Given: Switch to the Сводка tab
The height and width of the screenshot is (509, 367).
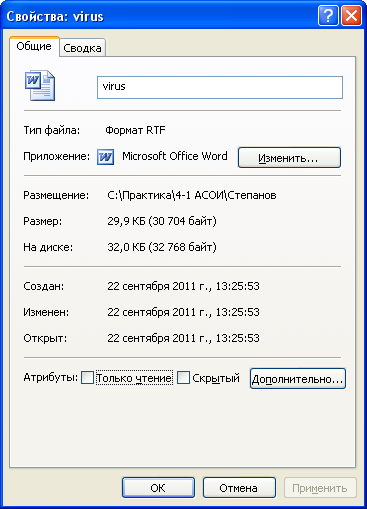Looking at the screenshot, I should (82, 48).
